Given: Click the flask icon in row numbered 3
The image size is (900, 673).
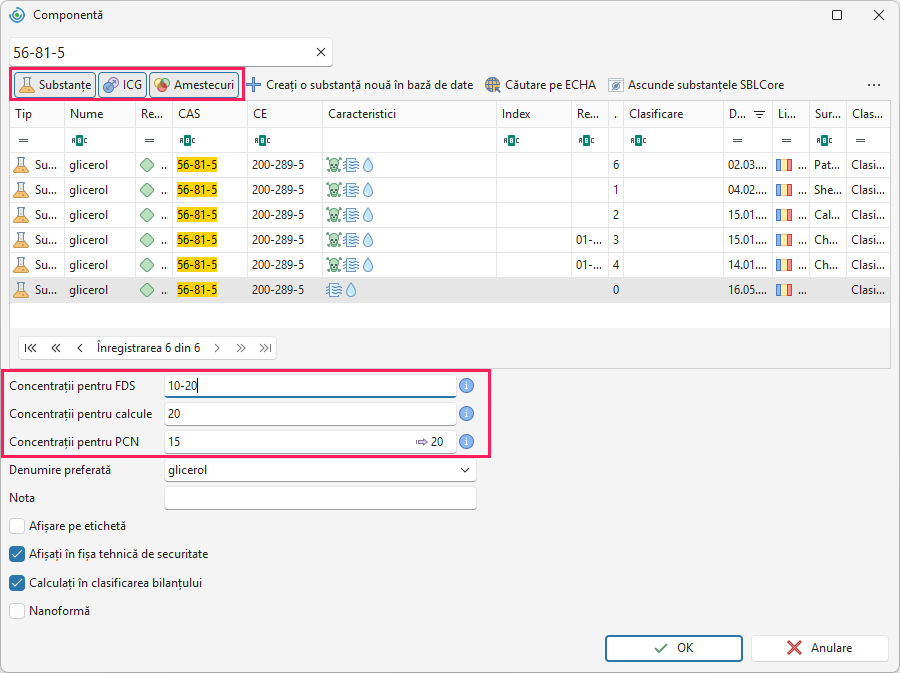Looking at the screenshot, I should click(21, 240).
